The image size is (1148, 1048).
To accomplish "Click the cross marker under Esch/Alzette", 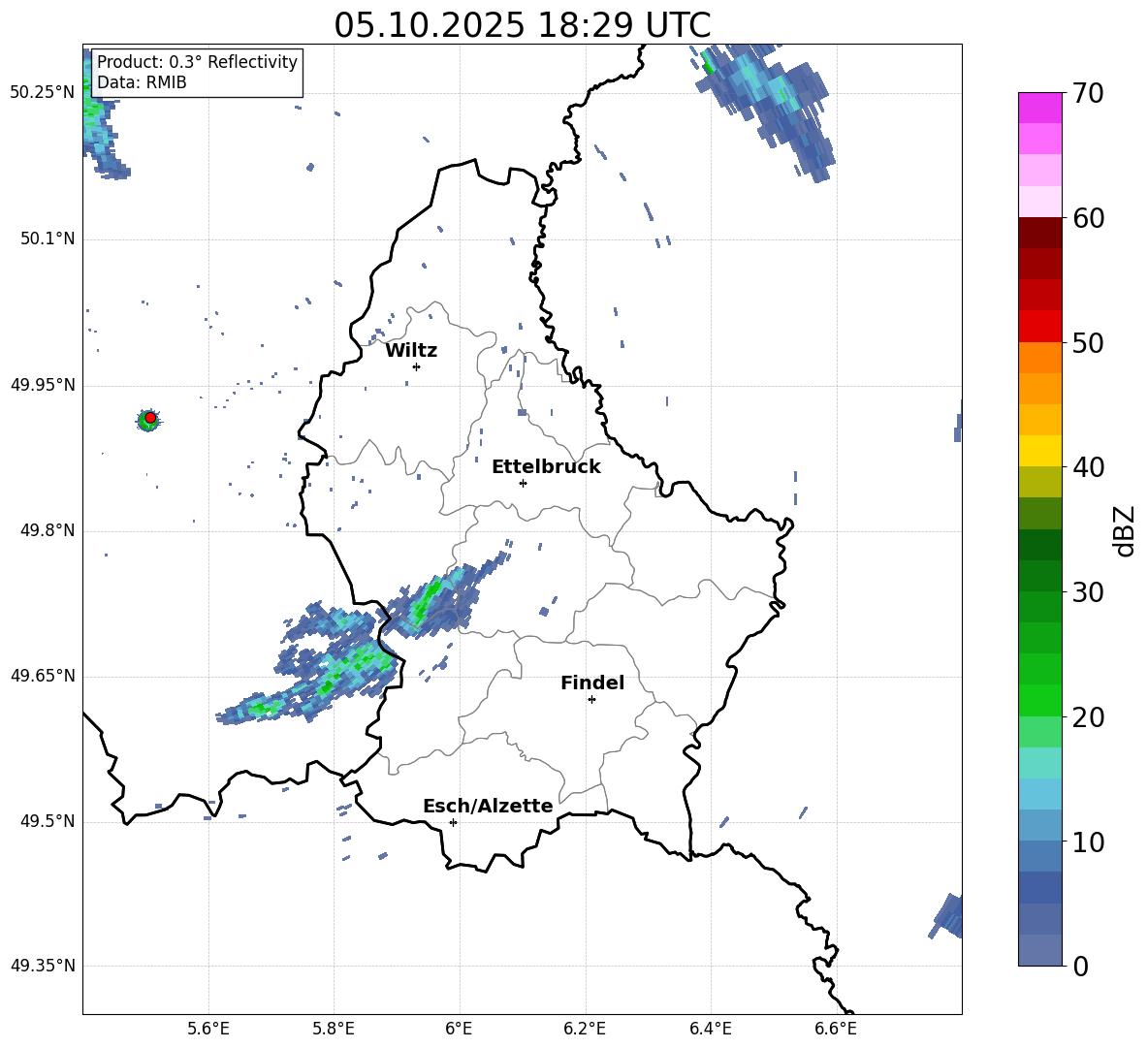I will [x=453, y=822].
